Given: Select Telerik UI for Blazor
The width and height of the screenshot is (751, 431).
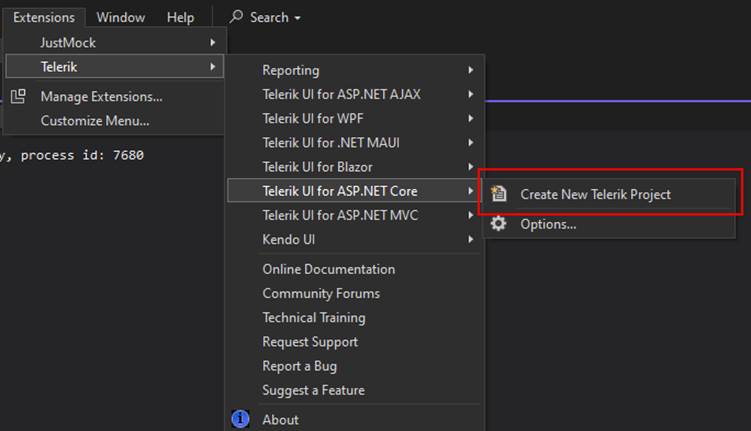Looking at the screenshot, I should 354,167.
